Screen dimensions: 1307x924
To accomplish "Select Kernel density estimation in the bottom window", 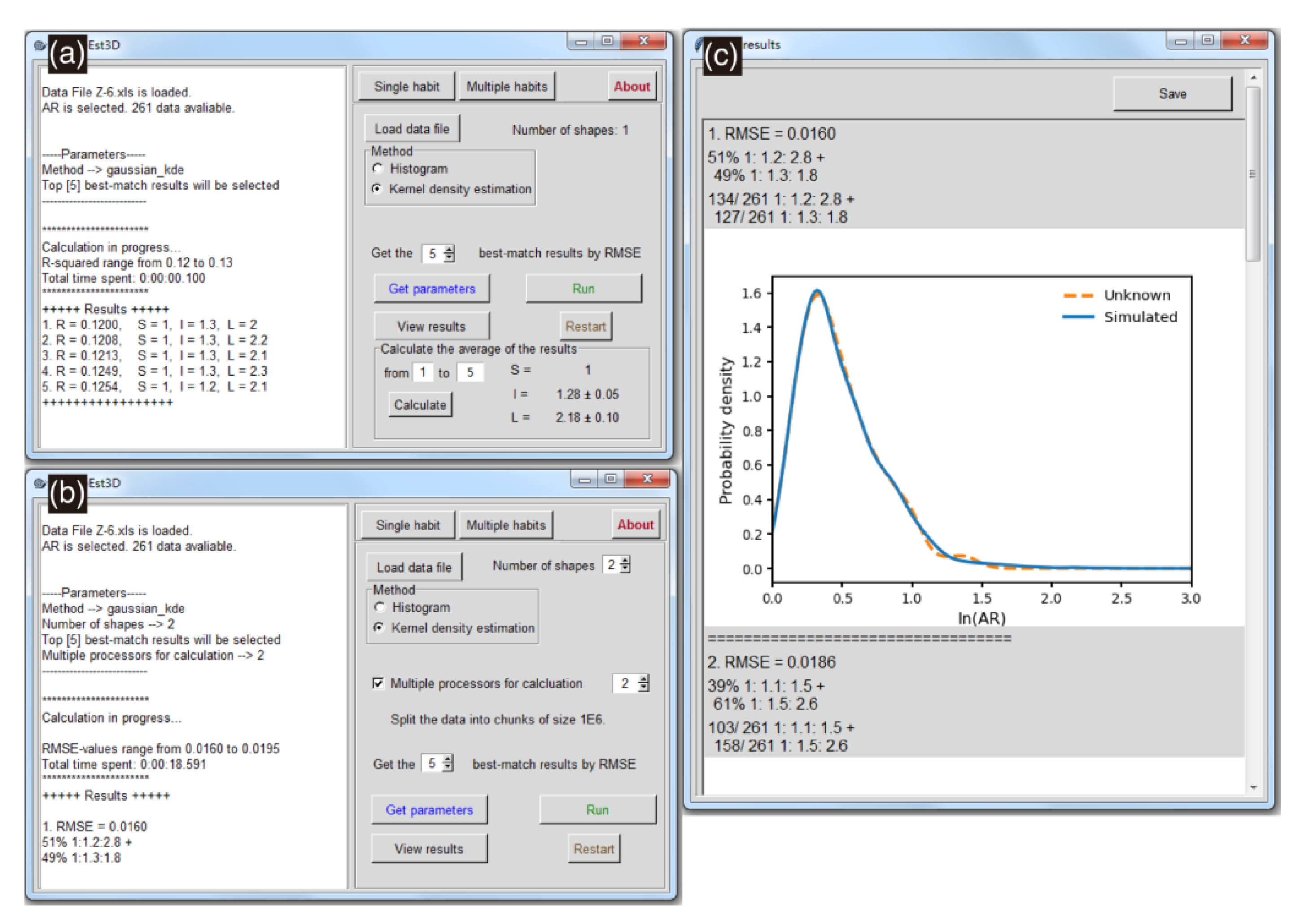I will 379,628.
